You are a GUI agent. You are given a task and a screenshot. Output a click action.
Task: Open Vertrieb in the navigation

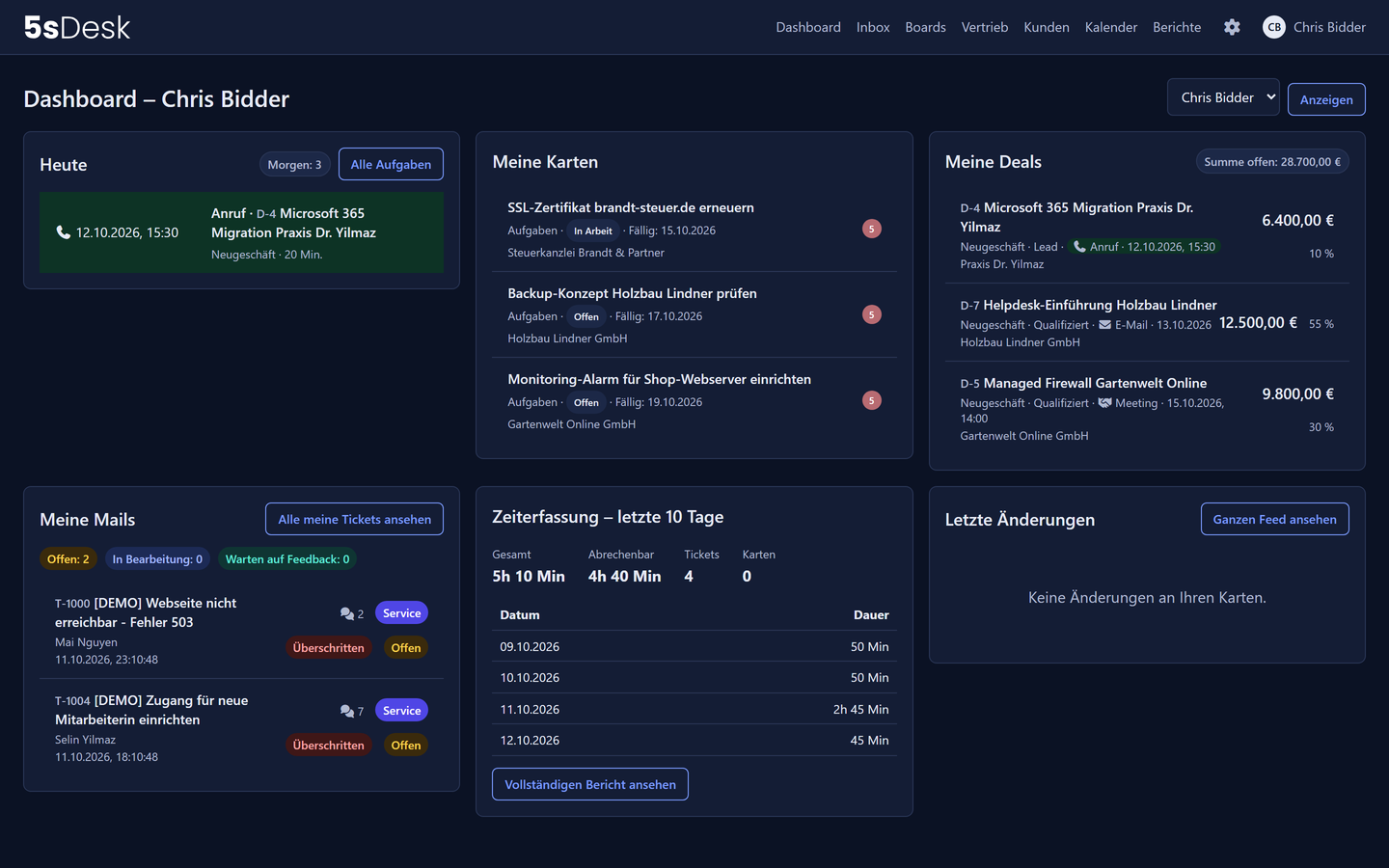pyautogui.click(x=985, y=27)
